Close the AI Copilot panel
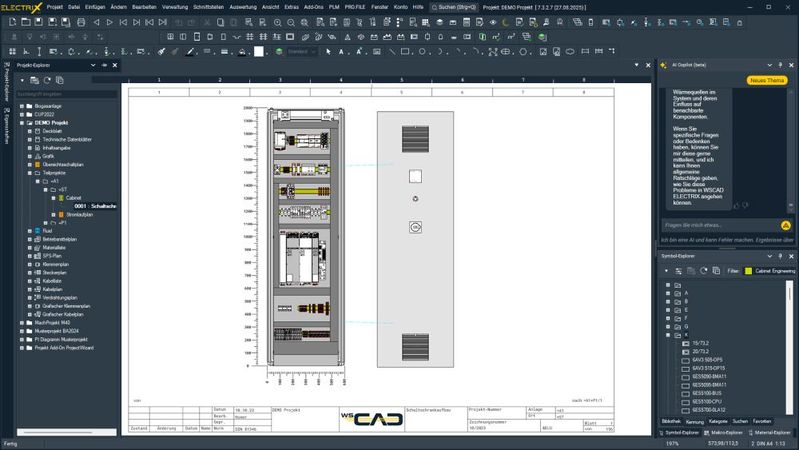Screen dimensions: 799x450 791,65
